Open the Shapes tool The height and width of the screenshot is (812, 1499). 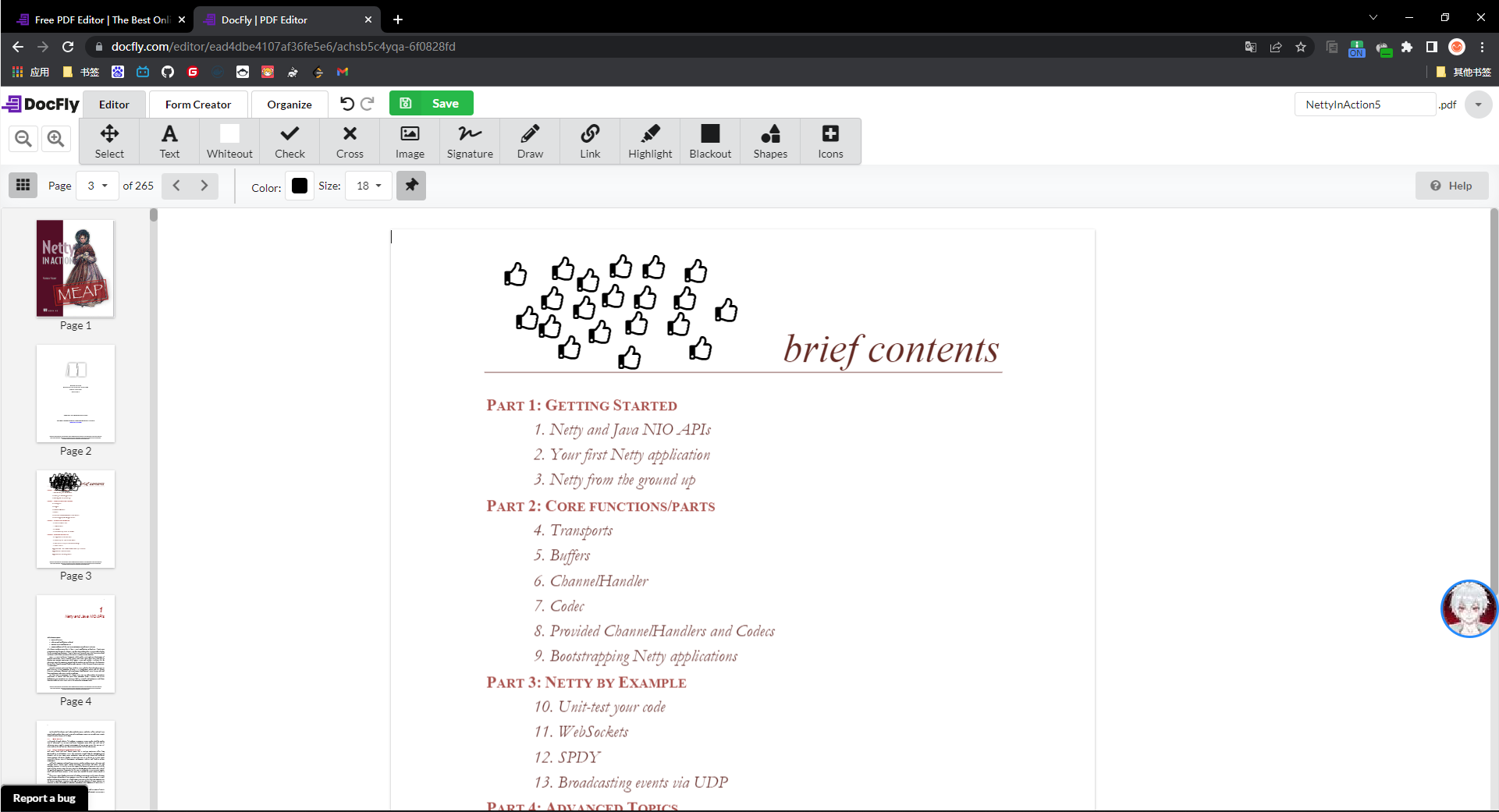click(x=770, y=141)
